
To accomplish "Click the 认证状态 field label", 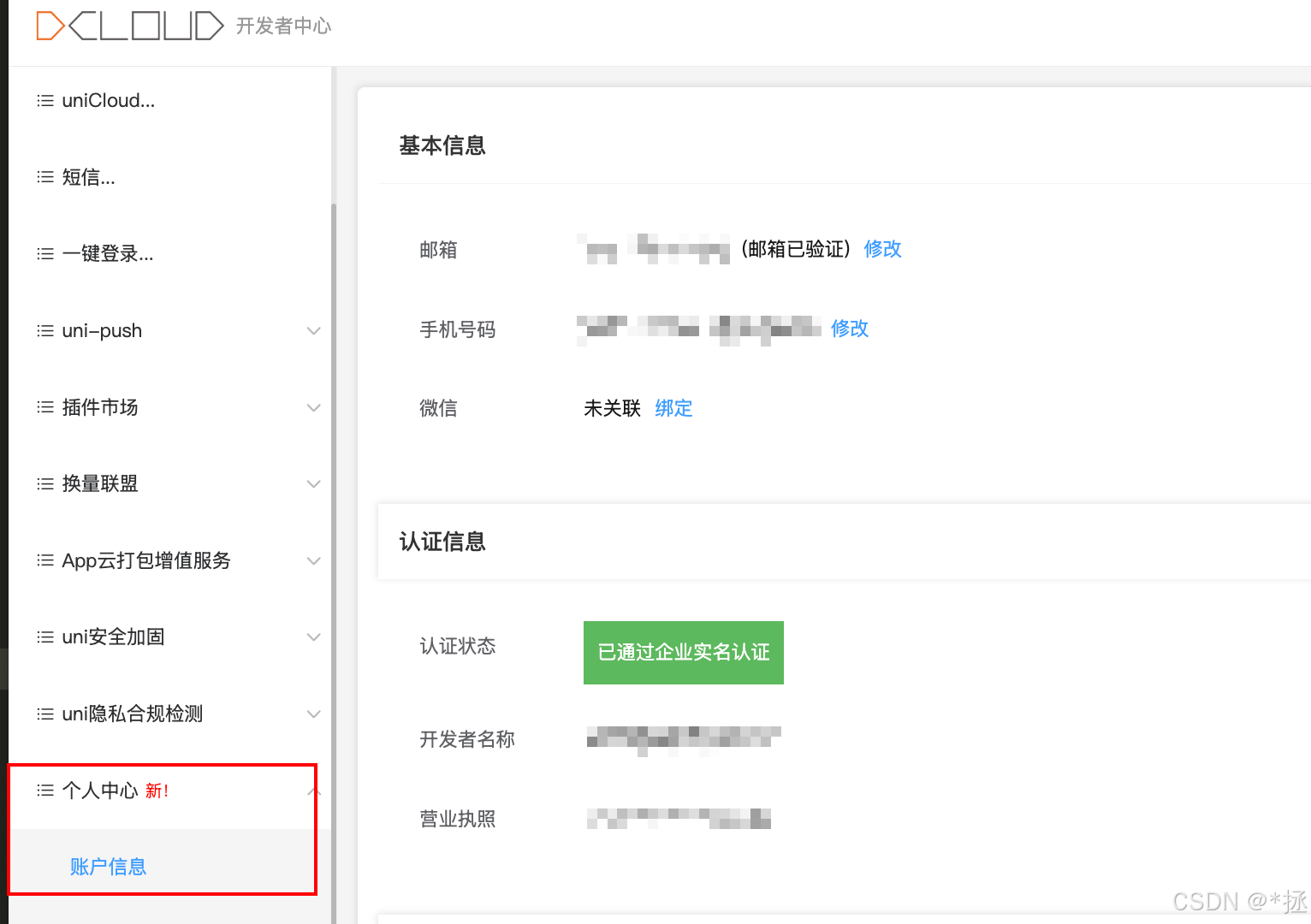I will click(x=457, y=646).
